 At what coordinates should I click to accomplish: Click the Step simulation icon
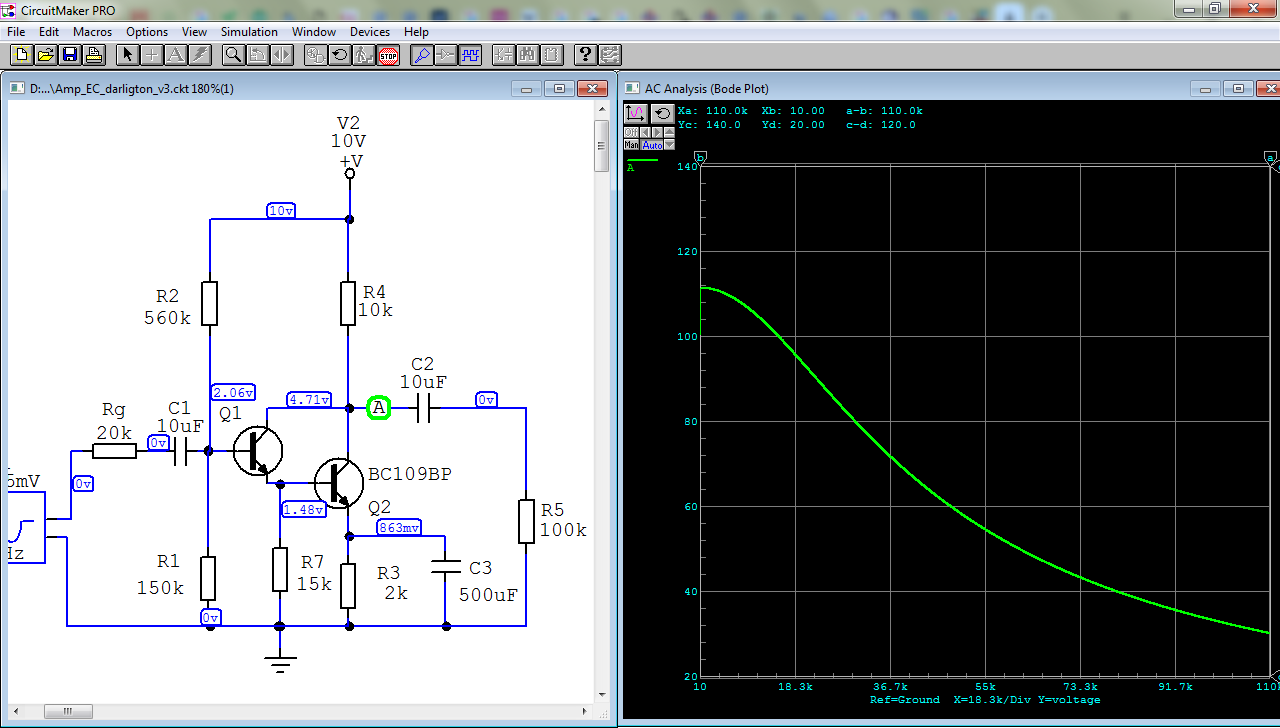[364, 55]
